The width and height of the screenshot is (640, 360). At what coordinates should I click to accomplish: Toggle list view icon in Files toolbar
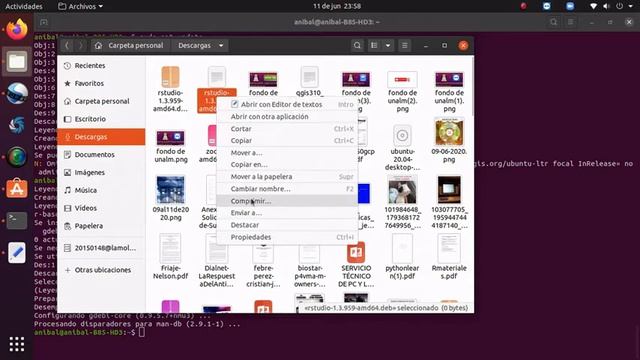(x=374, y=45)
